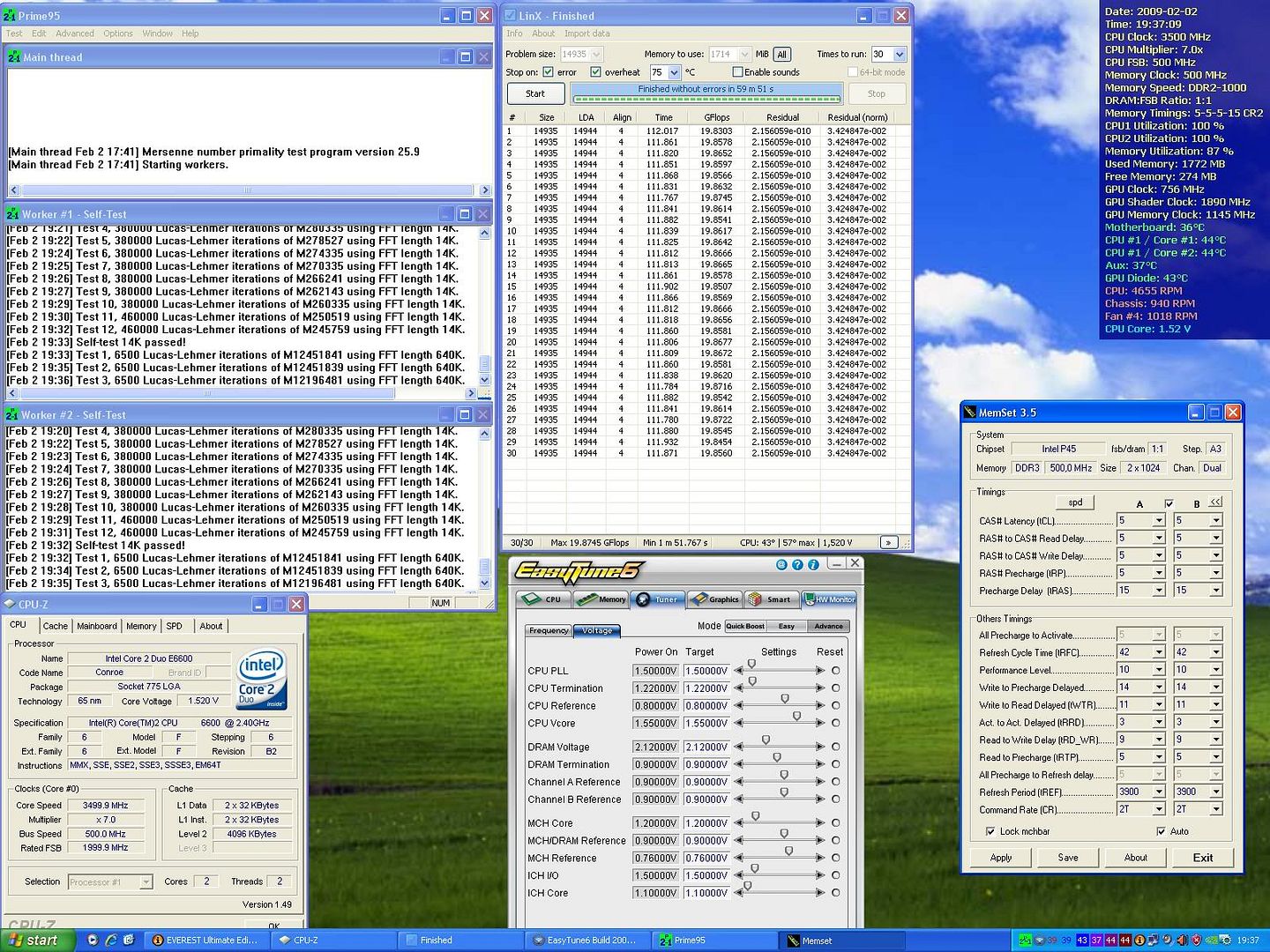Click the Intel Core 2 Duo logo in CPU-Z

tap(262, 681)
